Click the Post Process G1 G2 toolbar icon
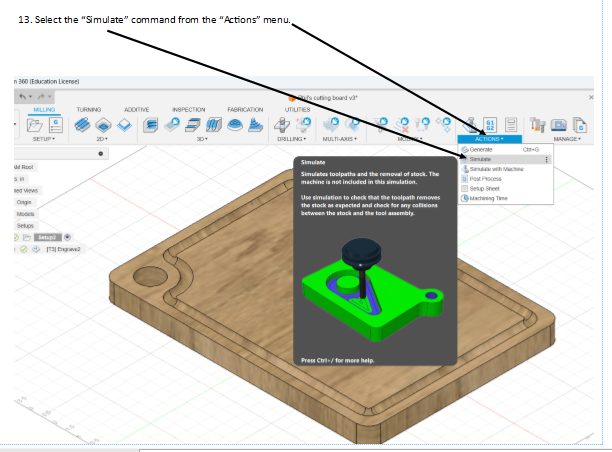Viewport: 612px width, 452px height. (490, 125)
